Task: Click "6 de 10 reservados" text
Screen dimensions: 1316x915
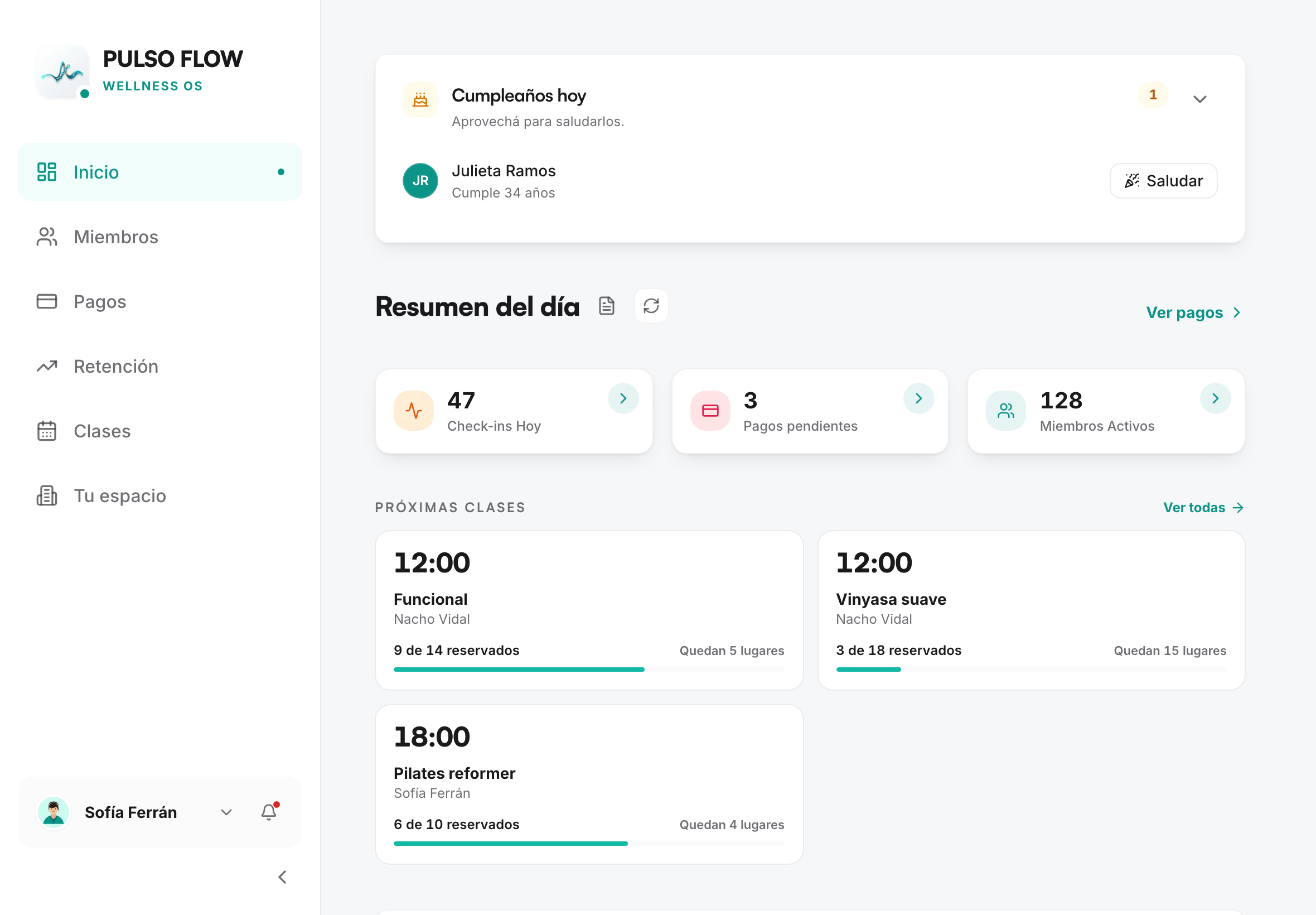Action: [x=457, y=825]
